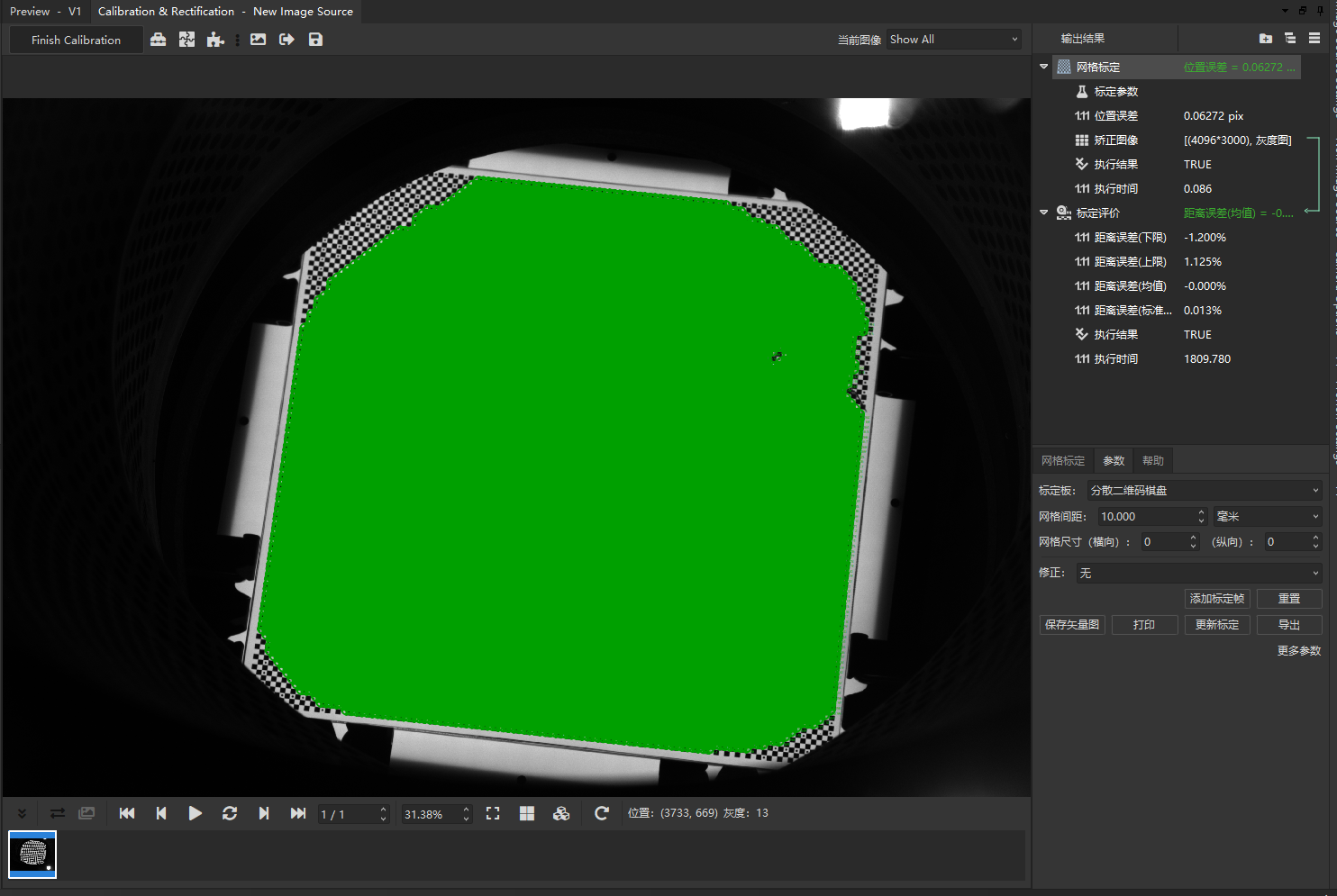Image resolution: width=1337 pixels, height=896 pixels.
Task: Click the 保存矢量图 button
Action: (1072, 625)
